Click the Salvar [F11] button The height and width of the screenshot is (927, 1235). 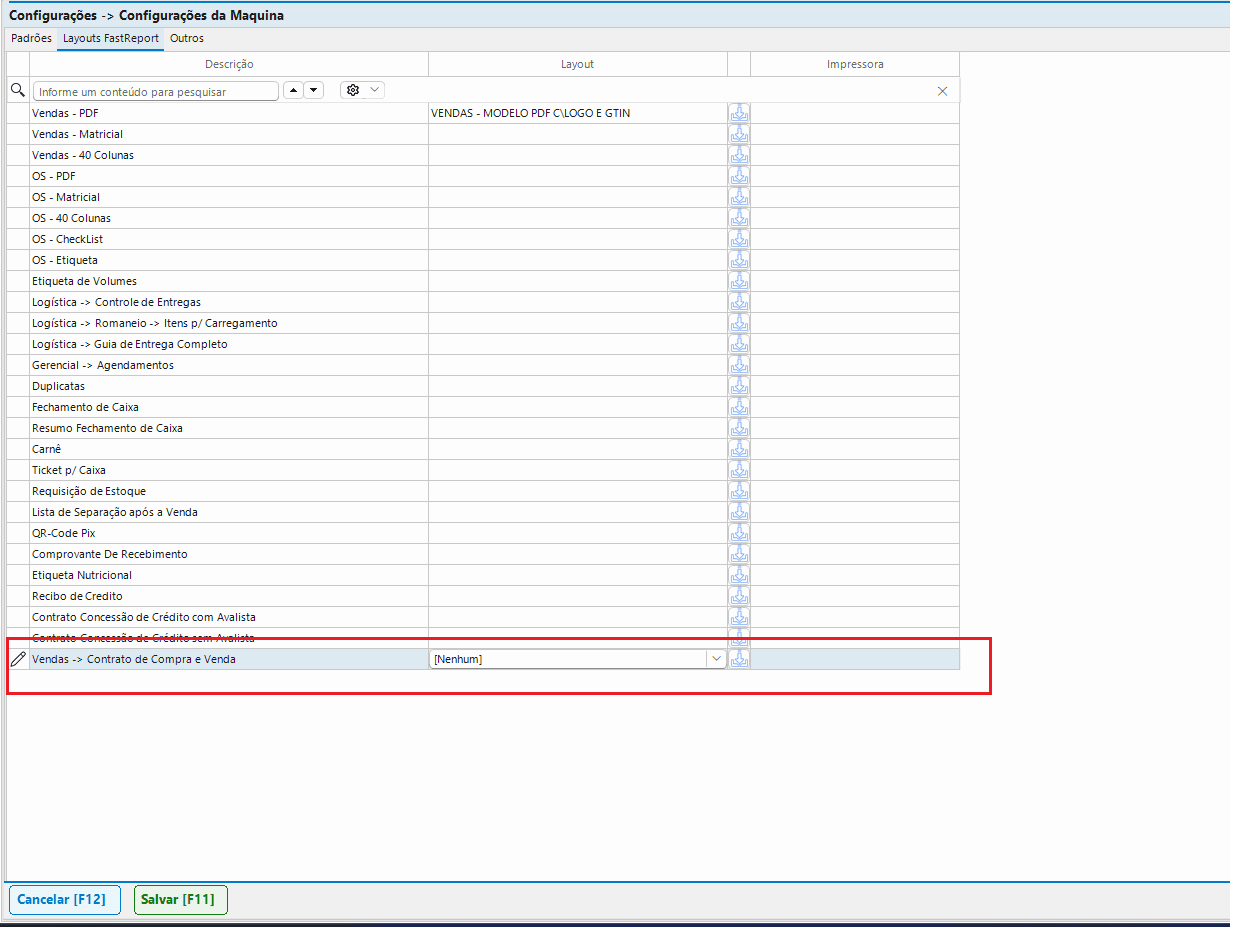coord(180,900)
